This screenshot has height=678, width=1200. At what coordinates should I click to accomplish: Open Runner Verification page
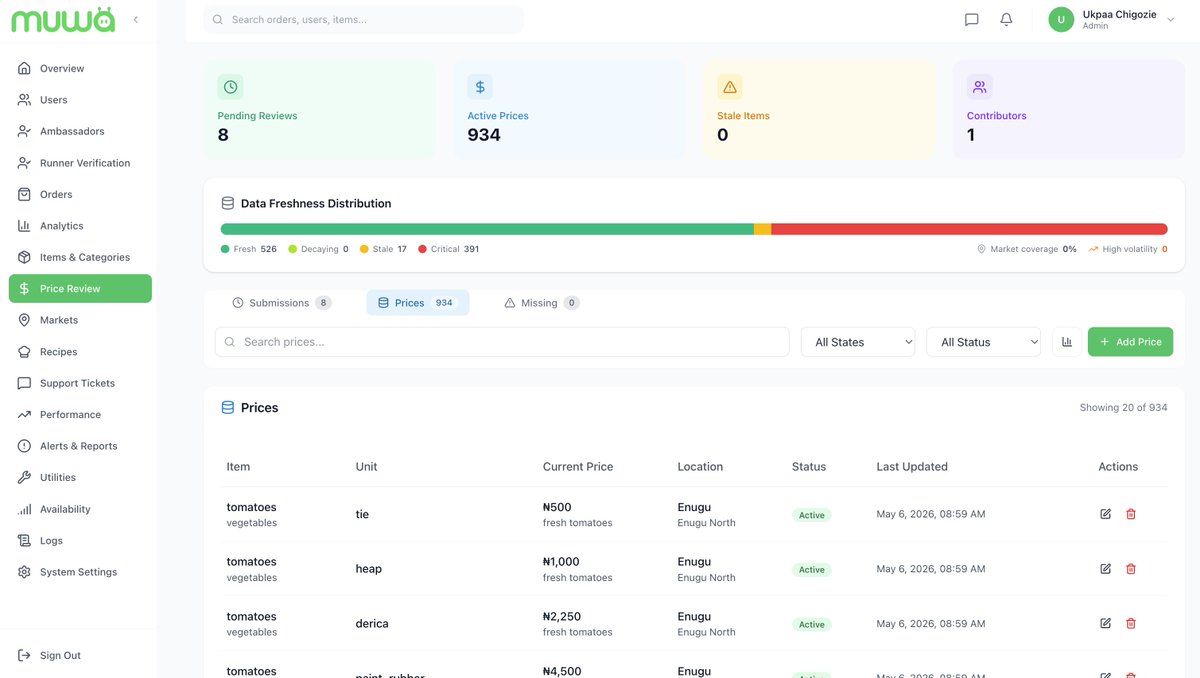[x=80, y=163]
